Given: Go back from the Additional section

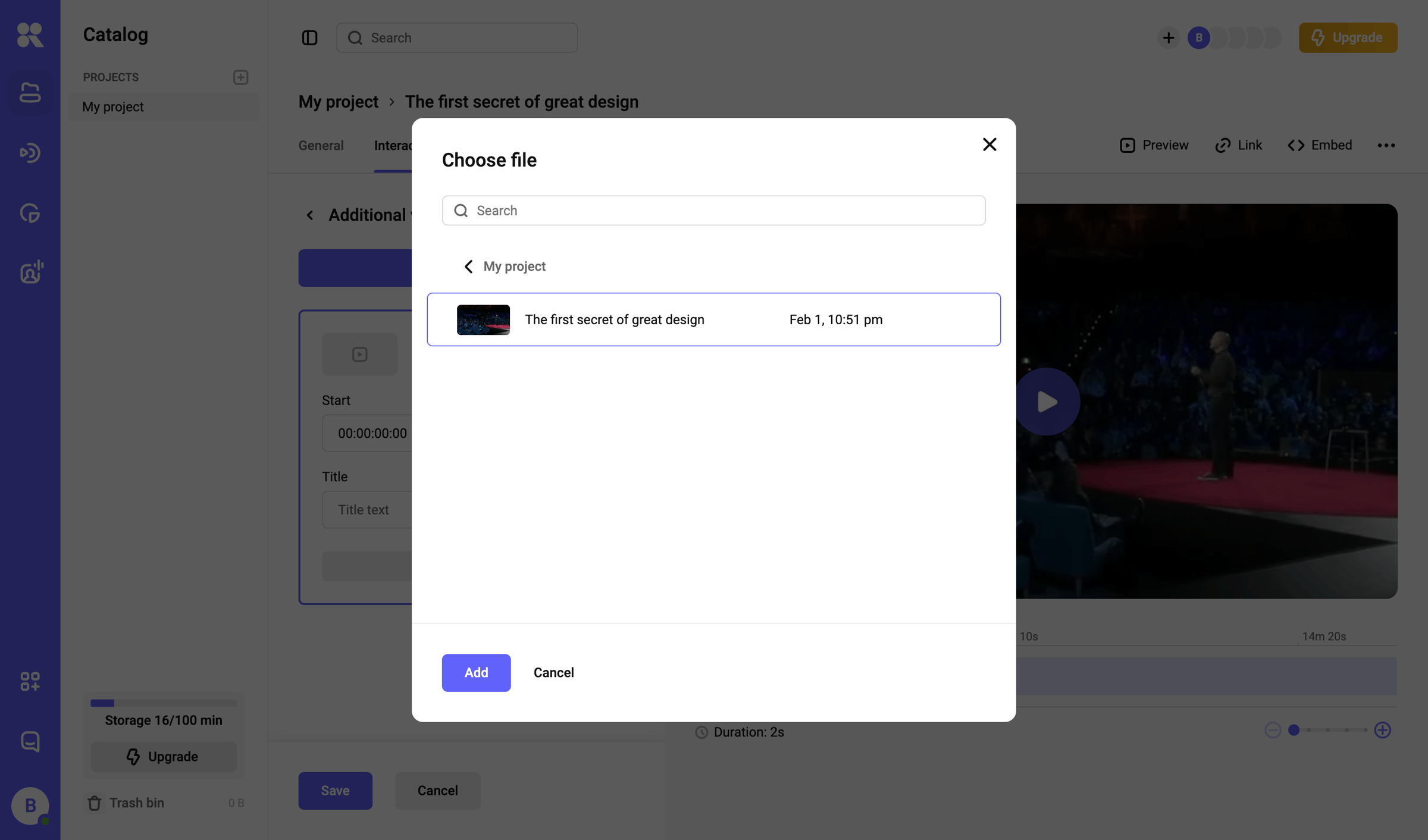Looking at the screenshot, I should (x=309, y=215).
